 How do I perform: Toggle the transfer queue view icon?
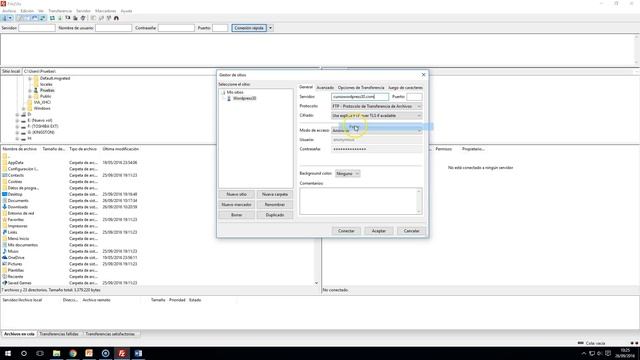coord(42,18)
